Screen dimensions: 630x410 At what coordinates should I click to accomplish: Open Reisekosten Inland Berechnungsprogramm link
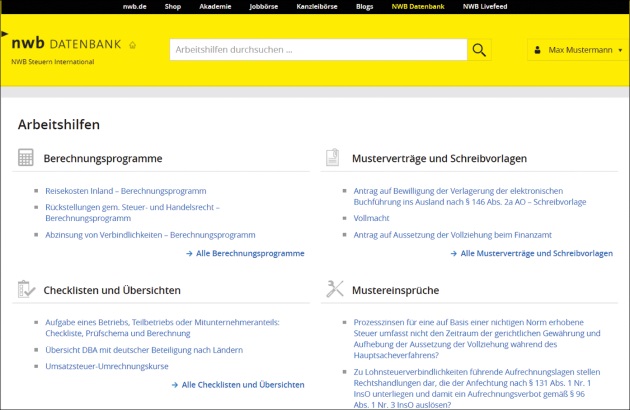[125, 190]
